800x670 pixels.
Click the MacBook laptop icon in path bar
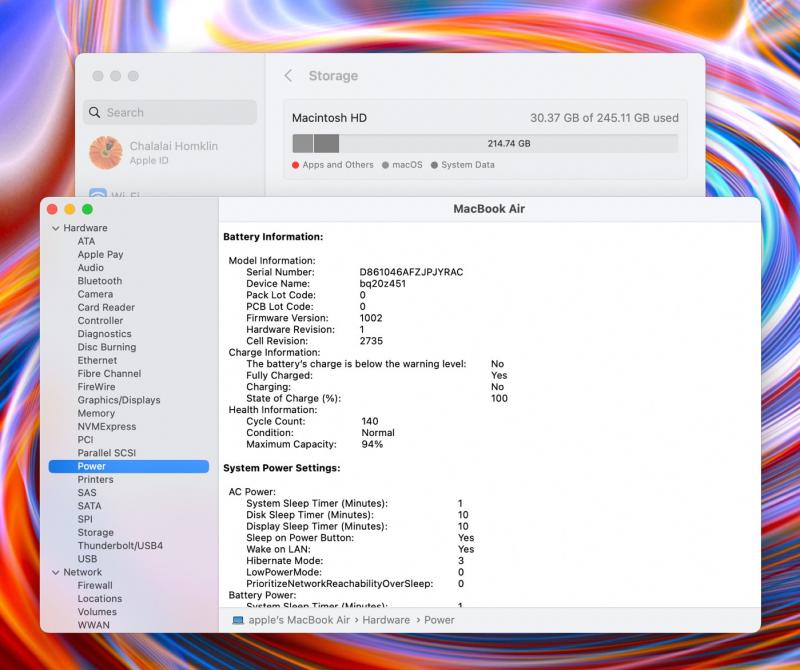click(x=238, y=621)
